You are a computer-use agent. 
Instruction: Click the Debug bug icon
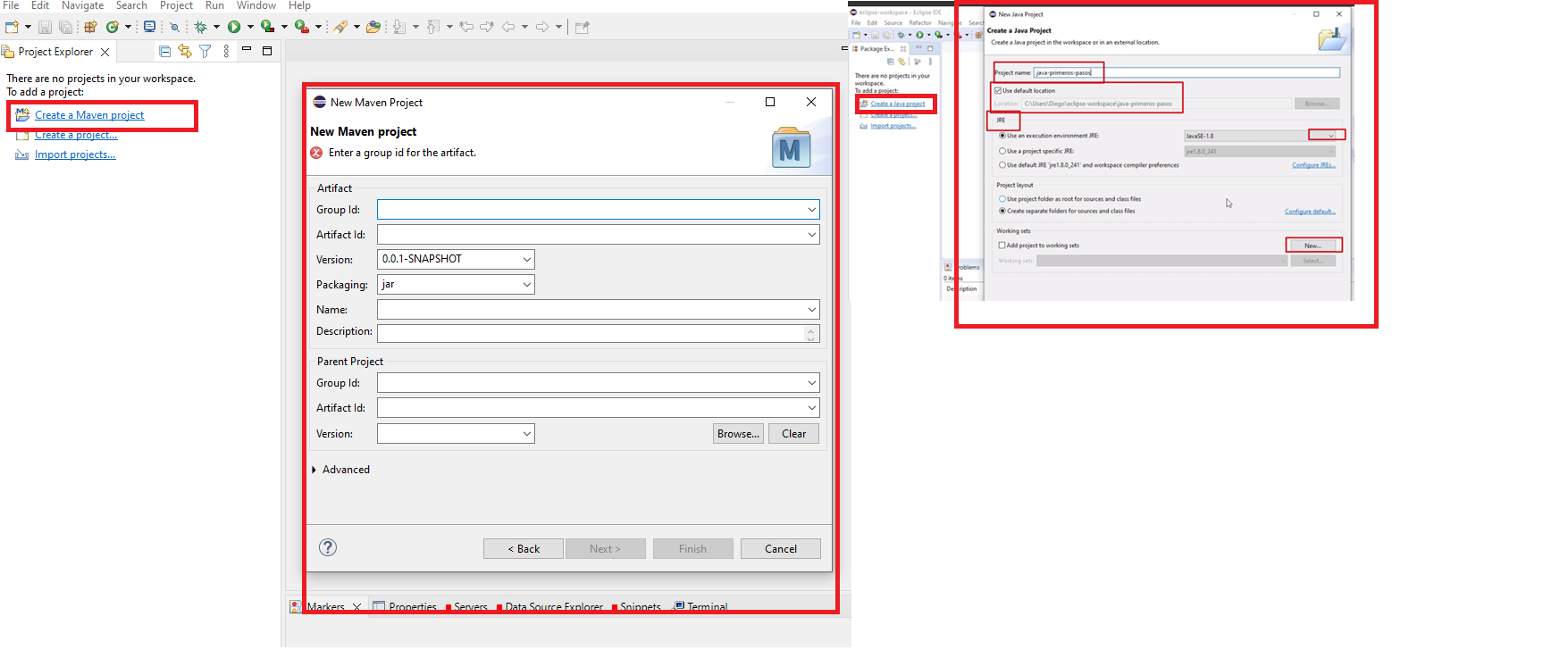point(200,27)
